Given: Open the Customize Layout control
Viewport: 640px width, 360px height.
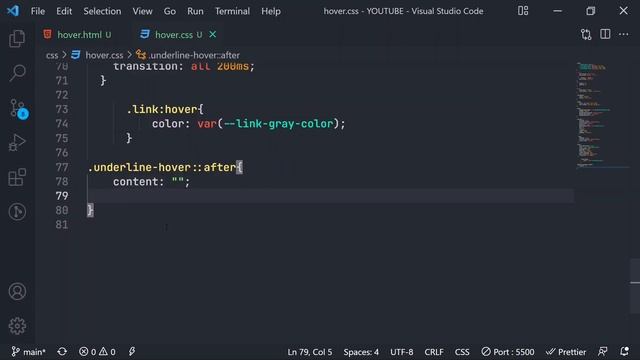Looking at the screenshot, I should coord(523,11).
